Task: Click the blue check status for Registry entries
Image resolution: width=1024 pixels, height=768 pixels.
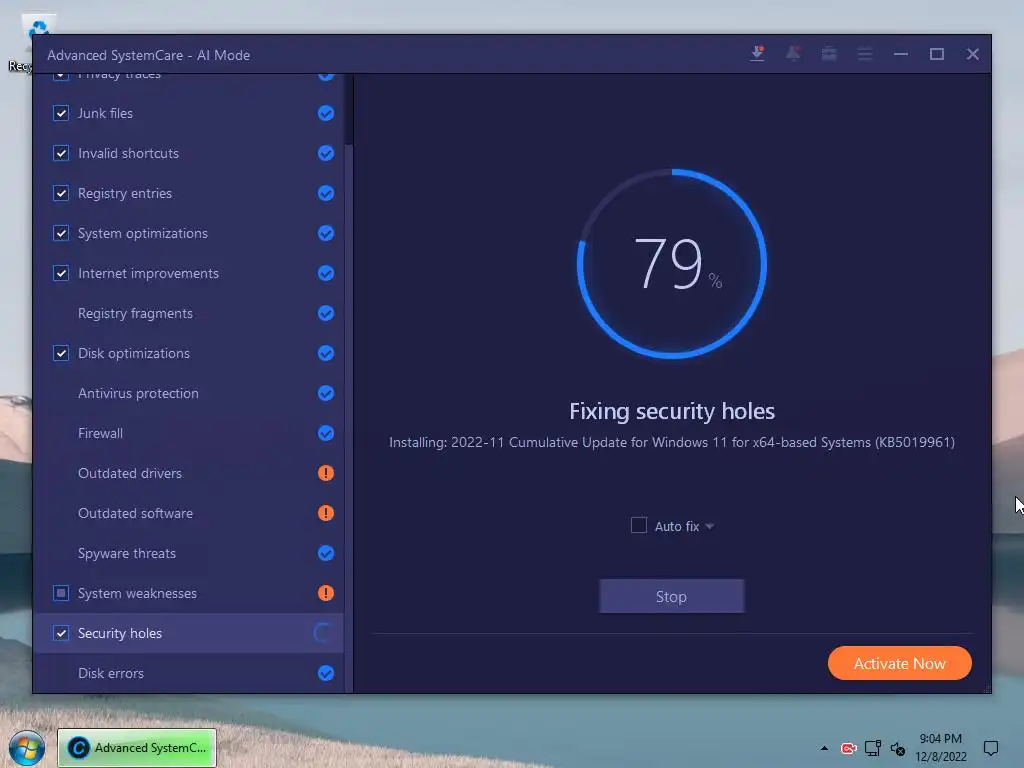Action: (326, 193)
